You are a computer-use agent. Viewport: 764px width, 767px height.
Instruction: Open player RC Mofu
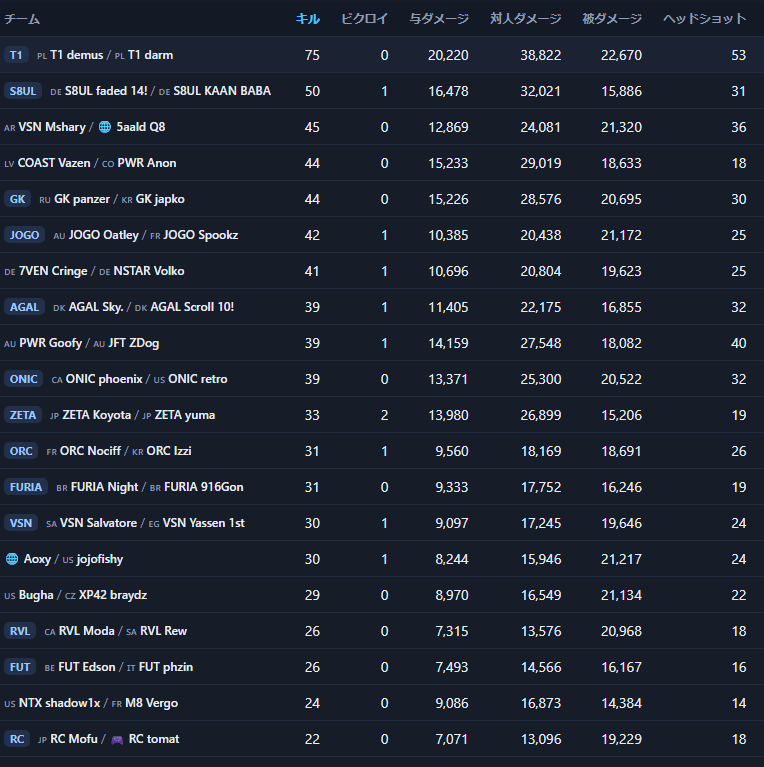coord(74,739)
